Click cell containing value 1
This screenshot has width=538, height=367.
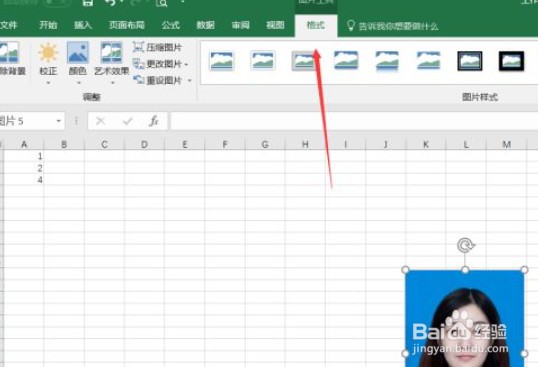click(x=24, y=156)
